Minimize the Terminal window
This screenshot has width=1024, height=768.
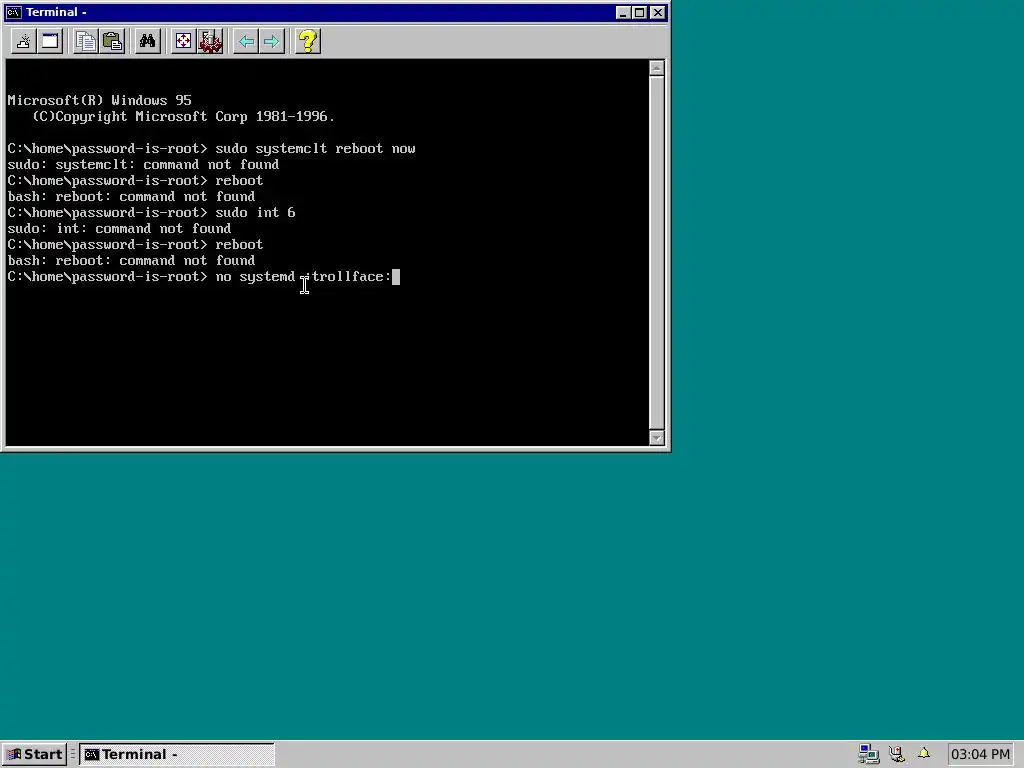624,12
